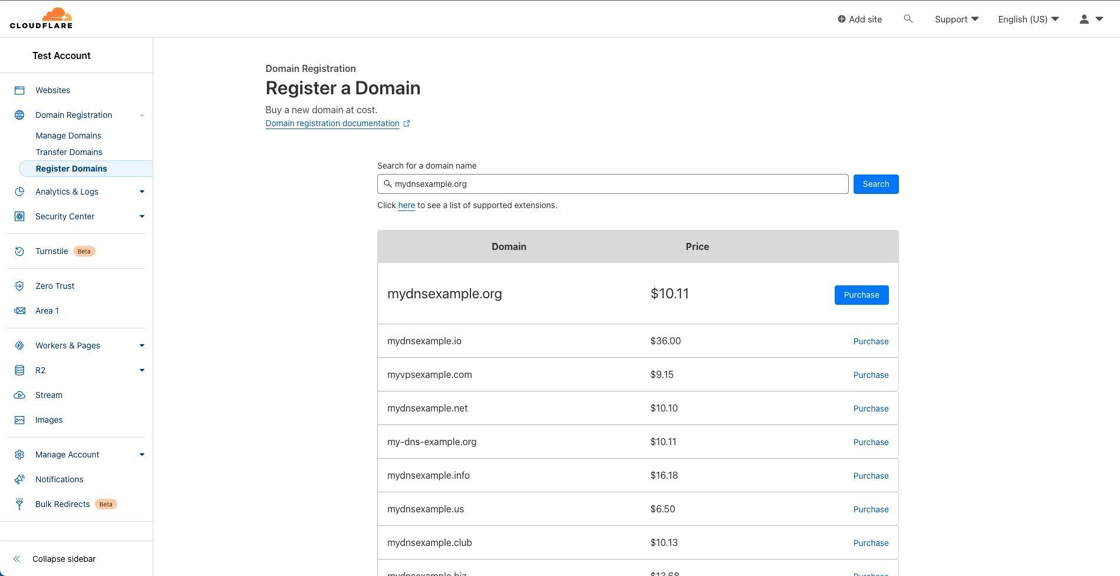Open the English (US) language dropdown
This screenshot has height=576, width=1120.
pos(1029,19)
